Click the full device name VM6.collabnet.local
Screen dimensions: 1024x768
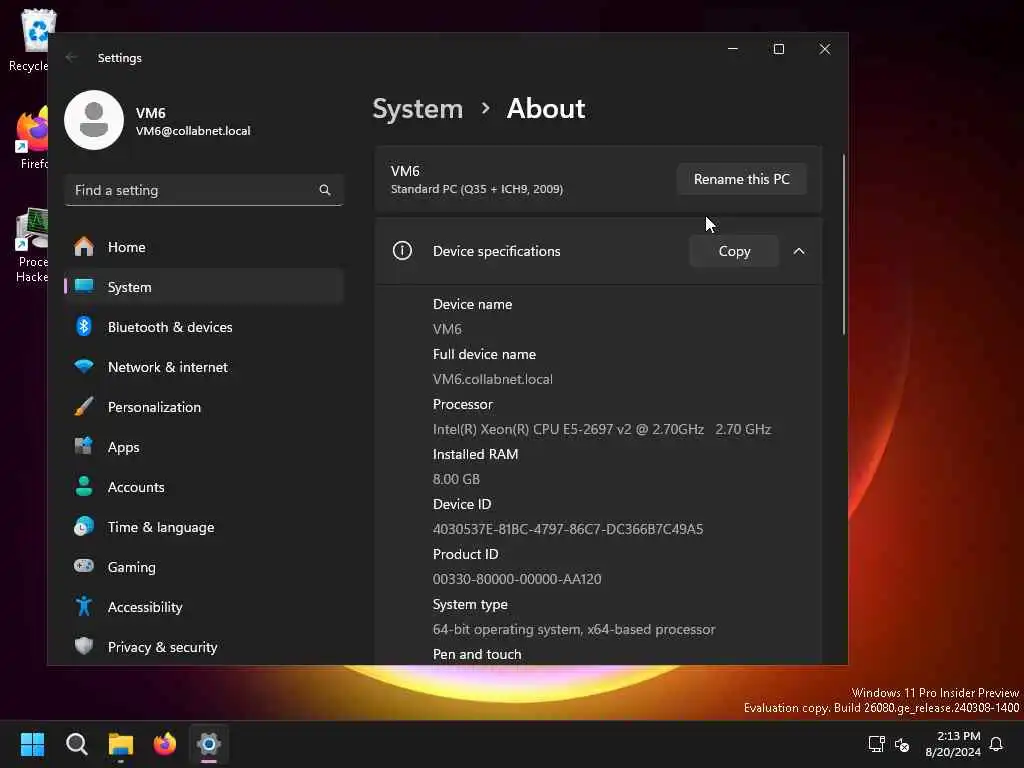(x=492, y=379)
